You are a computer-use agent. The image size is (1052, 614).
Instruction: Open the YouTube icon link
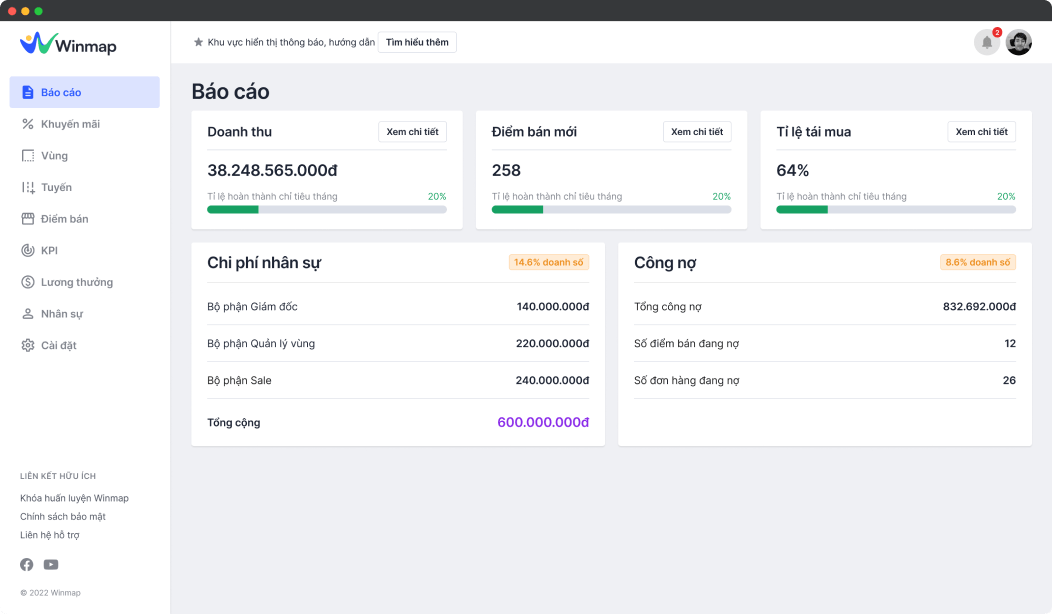click(51, 565)
